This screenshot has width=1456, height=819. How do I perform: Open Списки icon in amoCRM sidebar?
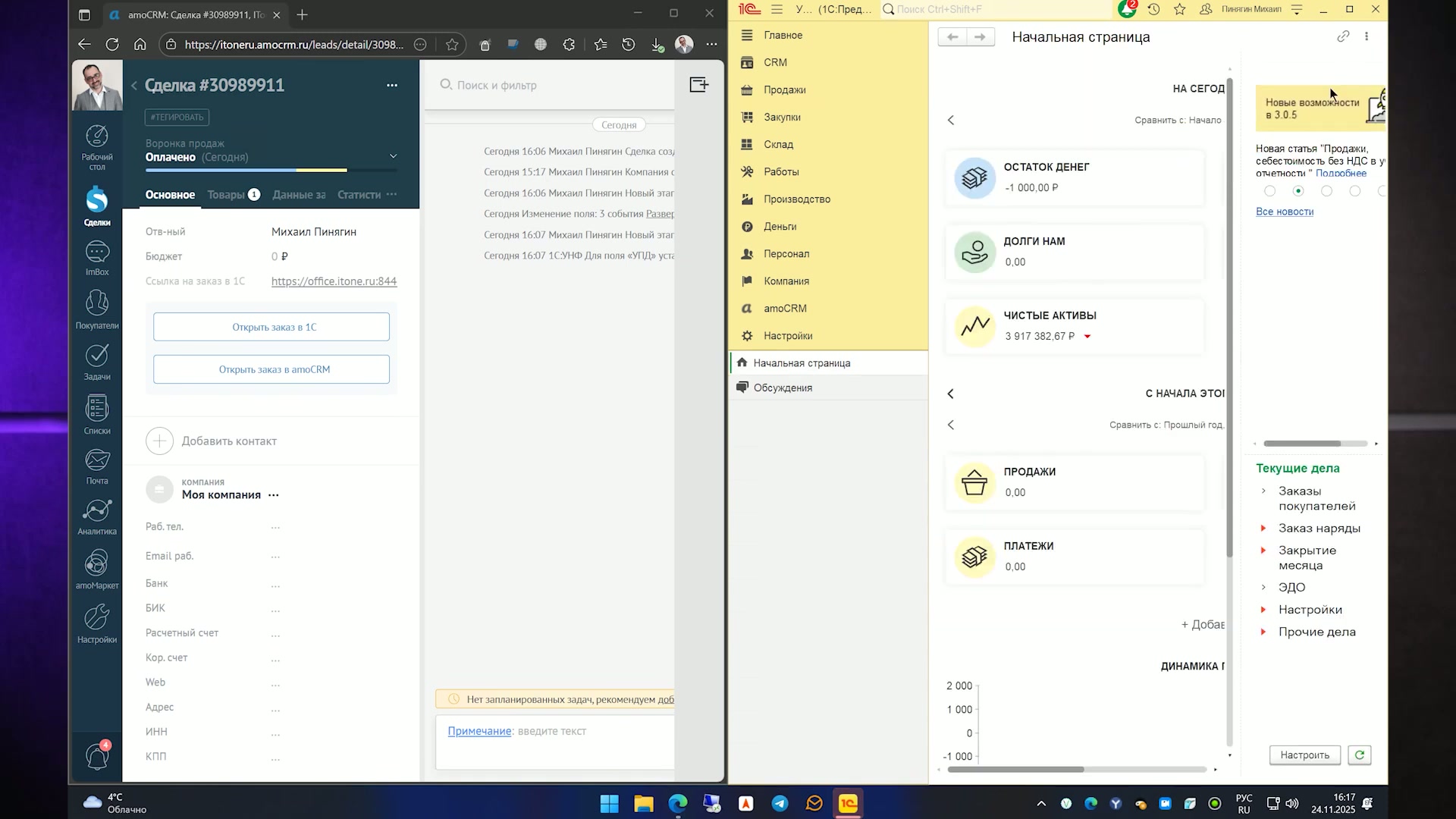coord(97,415)
